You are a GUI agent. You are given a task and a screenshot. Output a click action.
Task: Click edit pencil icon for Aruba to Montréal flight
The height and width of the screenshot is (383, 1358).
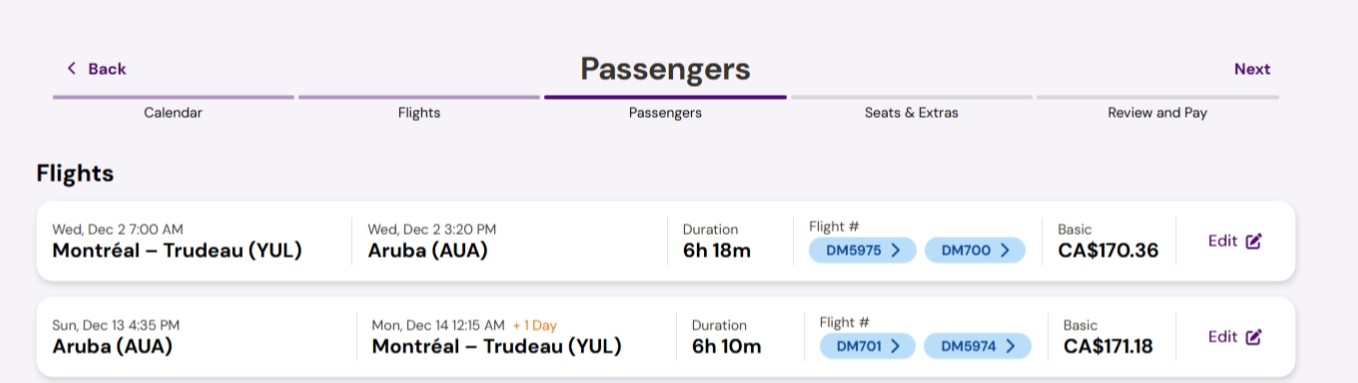tap(1254, 337)
